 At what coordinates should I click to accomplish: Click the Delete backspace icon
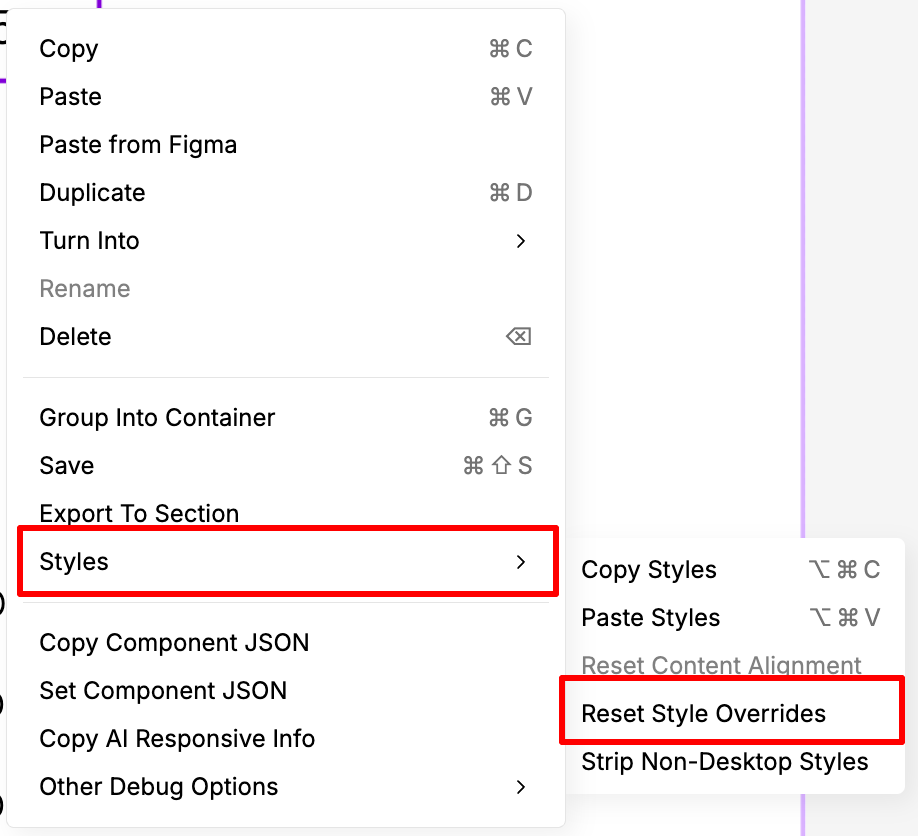(x=518, y=337)
